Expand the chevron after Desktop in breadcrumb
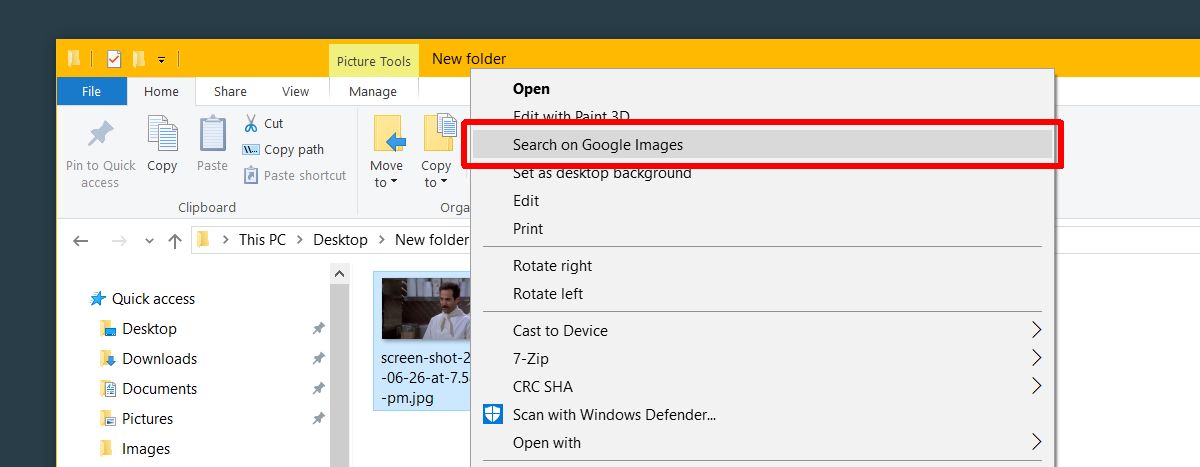Image resolution: width=1200 pixels, height=467 pixels. point(381,240)
